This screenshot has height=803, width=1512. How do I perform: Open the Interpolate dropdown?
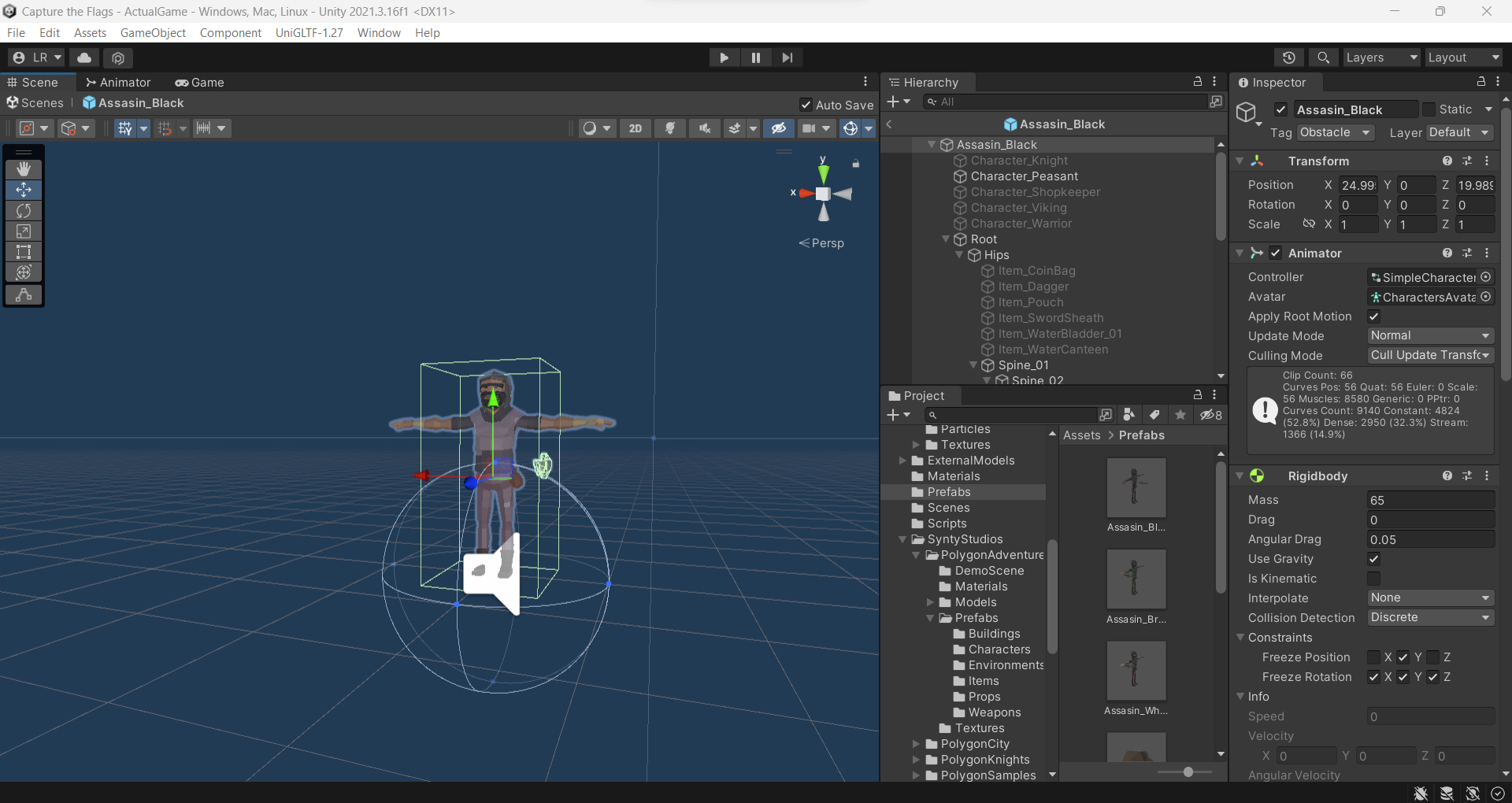click(x=1429, y=598)
